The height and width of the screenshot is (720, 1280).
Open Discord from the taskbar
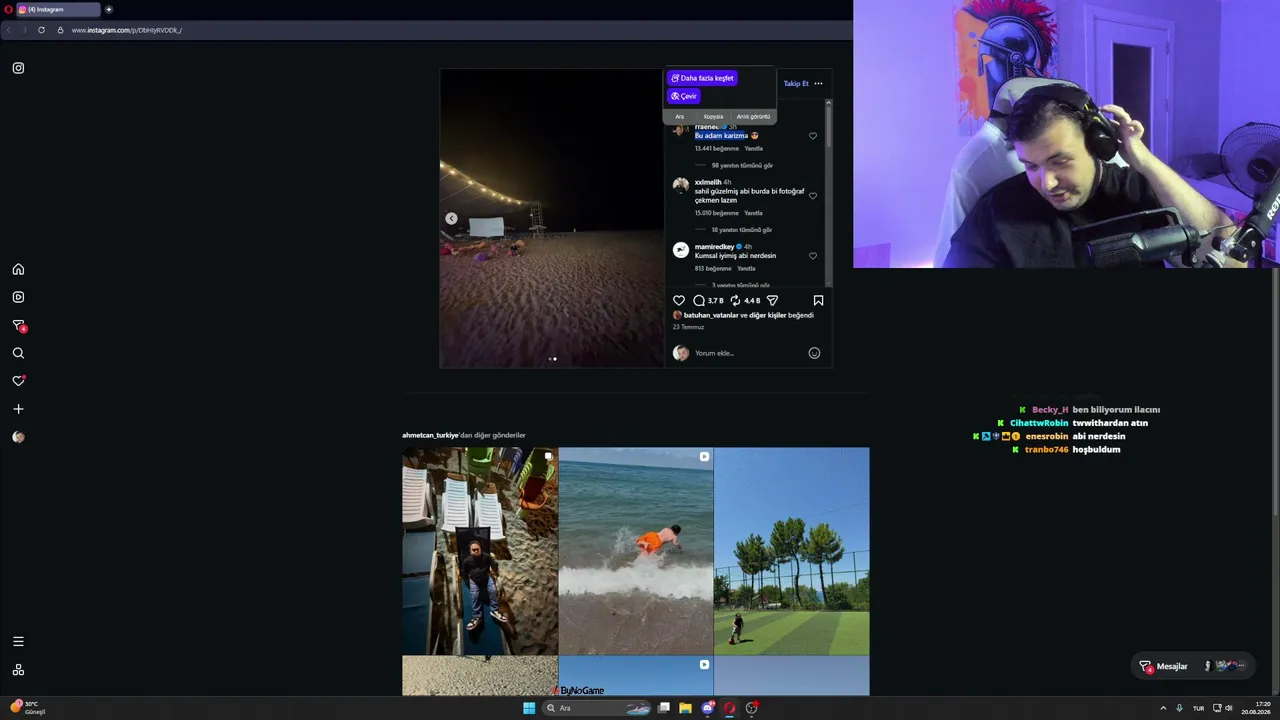pyautogui.click(x=708, y=708)
